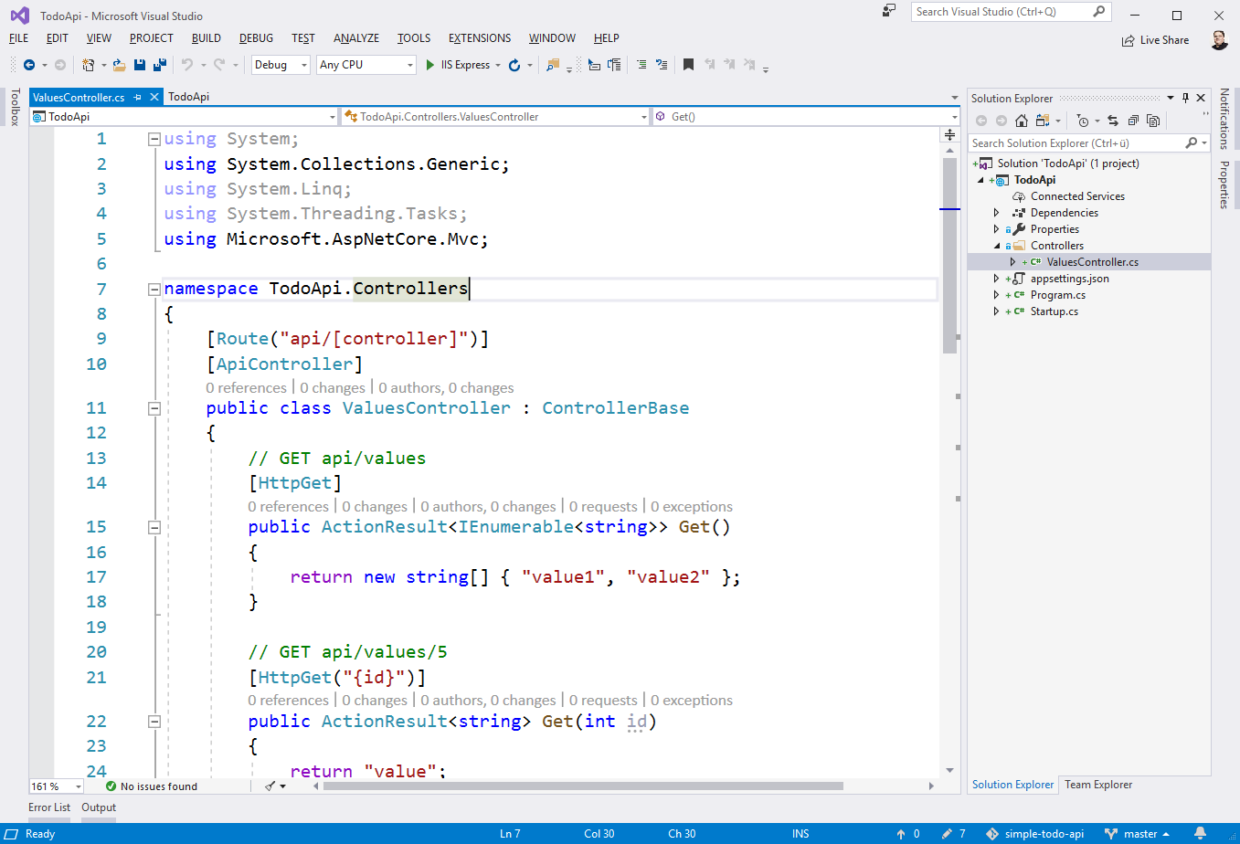1240x844 pixels.
Task: Open the DEBUG menu
Action: coord(256,38)
